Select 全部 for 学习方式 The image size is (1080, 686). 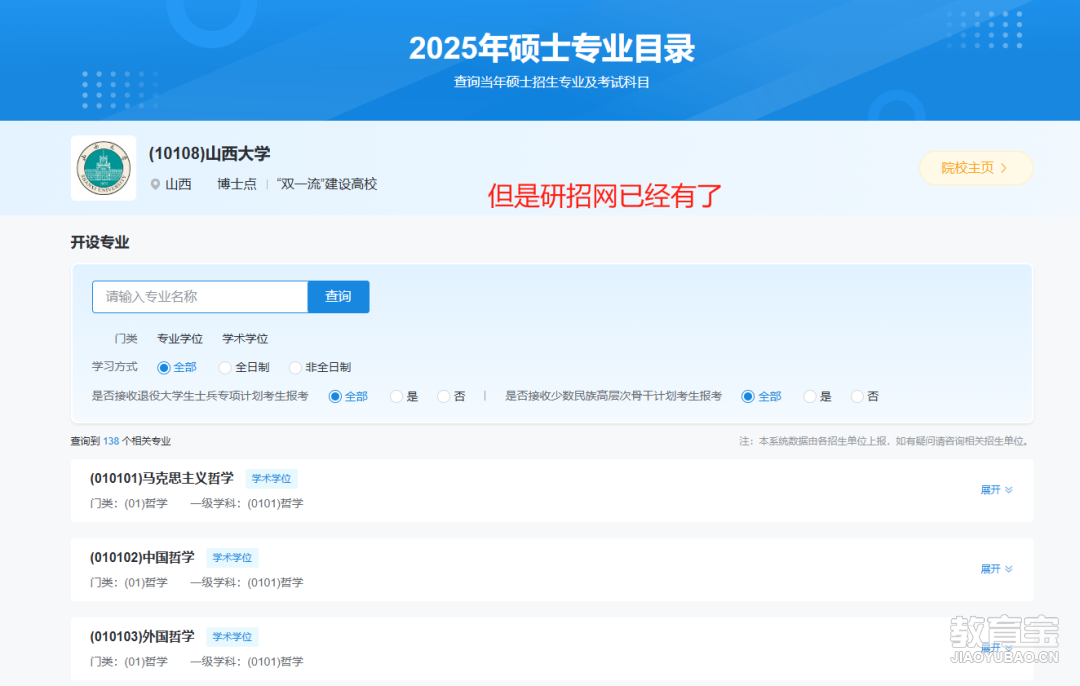coord(164,368)
